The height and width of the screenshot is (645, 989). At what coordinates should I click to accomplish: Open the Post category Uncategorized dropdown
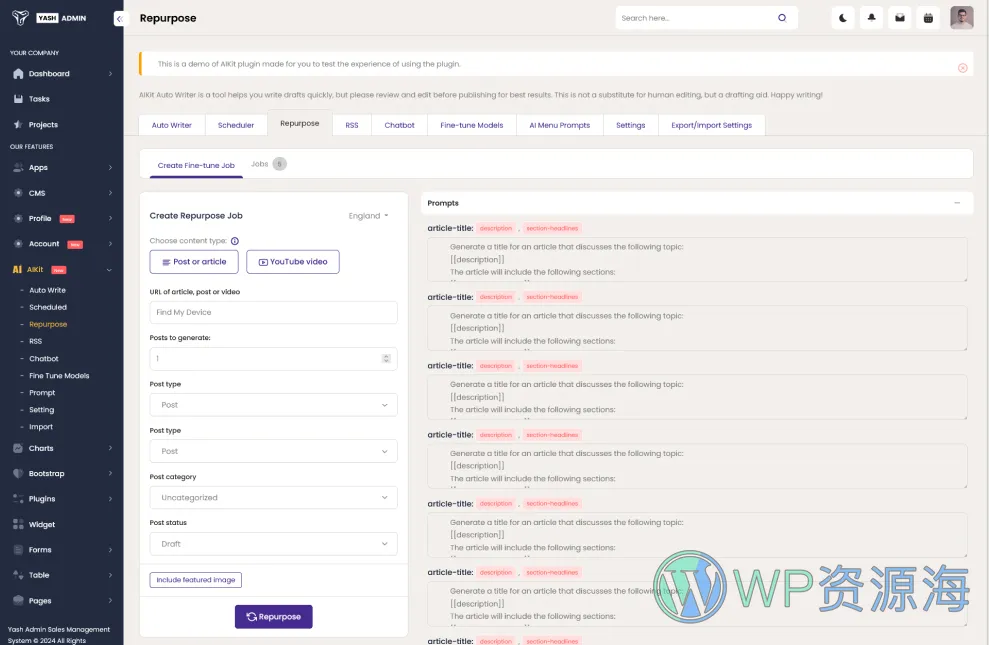273,497
